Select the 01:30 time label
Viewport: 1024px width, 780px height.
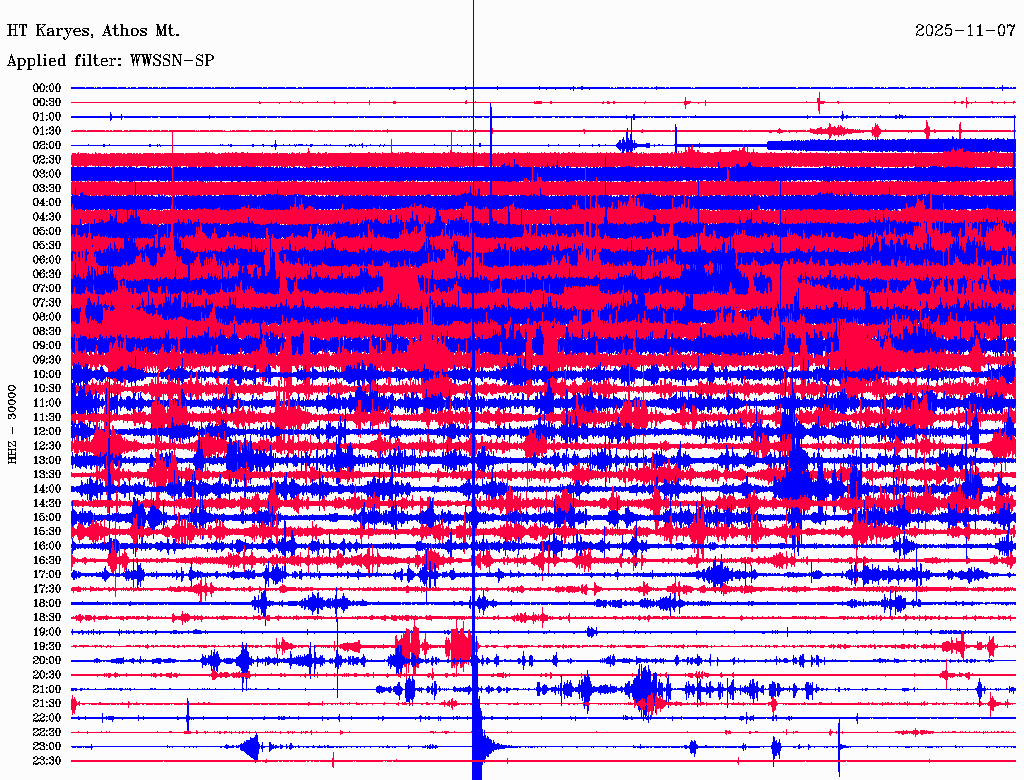[x=47, y=131]
